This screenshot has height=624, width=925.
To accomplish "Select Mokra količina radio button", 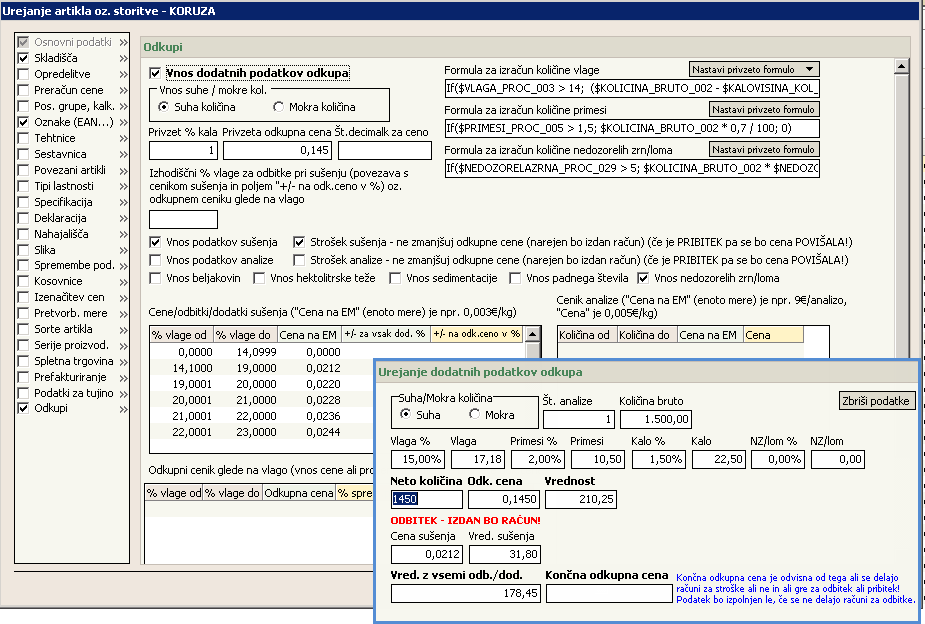I will pyautogui.click(x=278, y=107).
